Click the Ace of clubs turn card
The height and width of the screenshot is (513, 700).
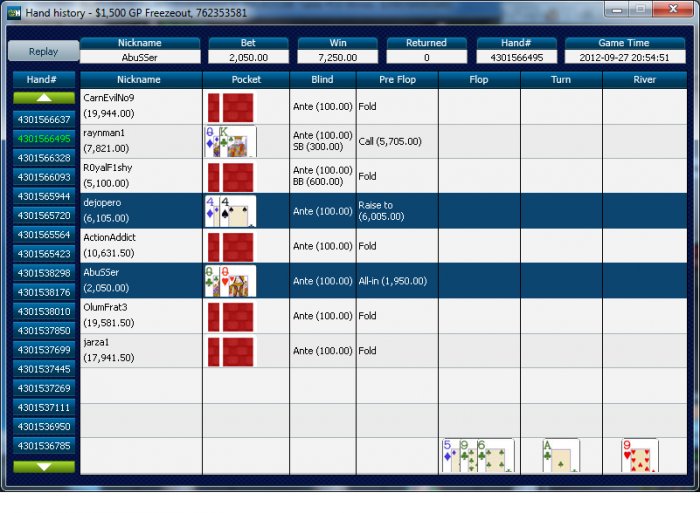(x=561, y=455)
